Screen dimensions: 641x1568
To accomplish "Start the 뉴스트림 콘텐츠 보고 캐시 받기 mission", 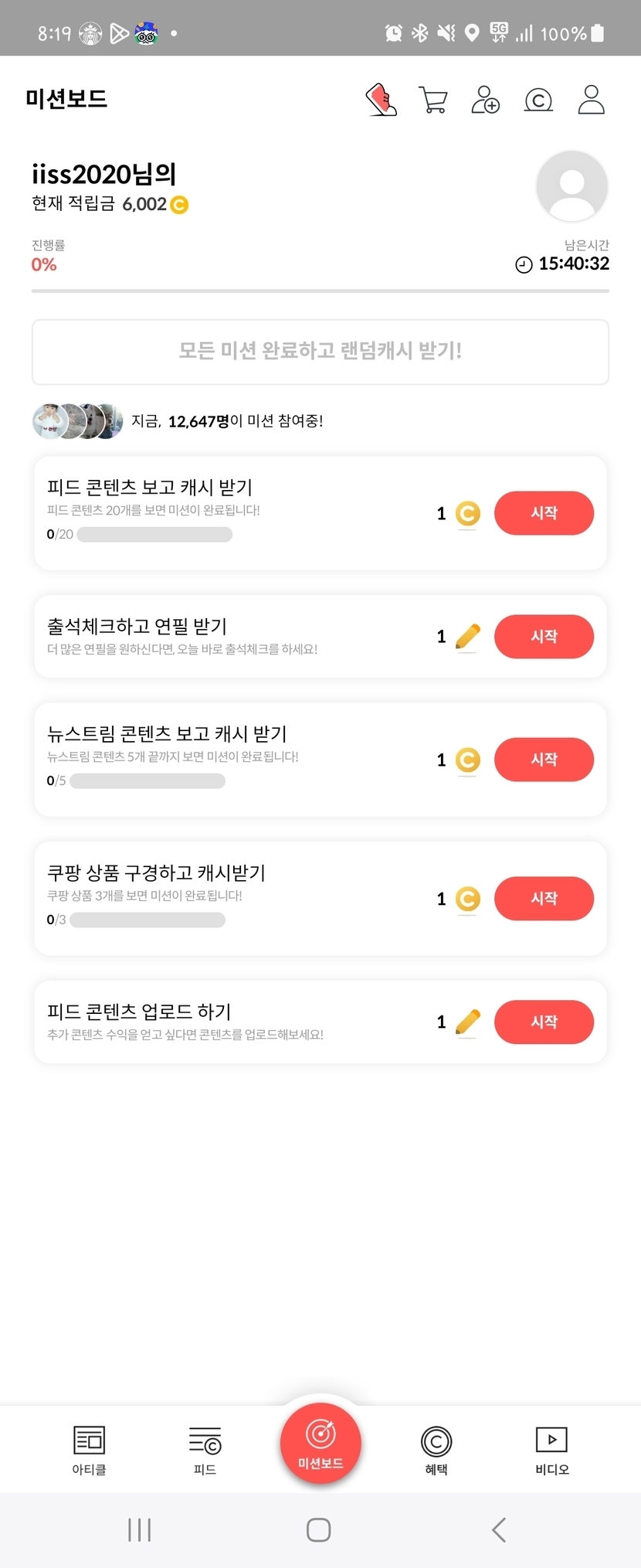I will [544, 760].
